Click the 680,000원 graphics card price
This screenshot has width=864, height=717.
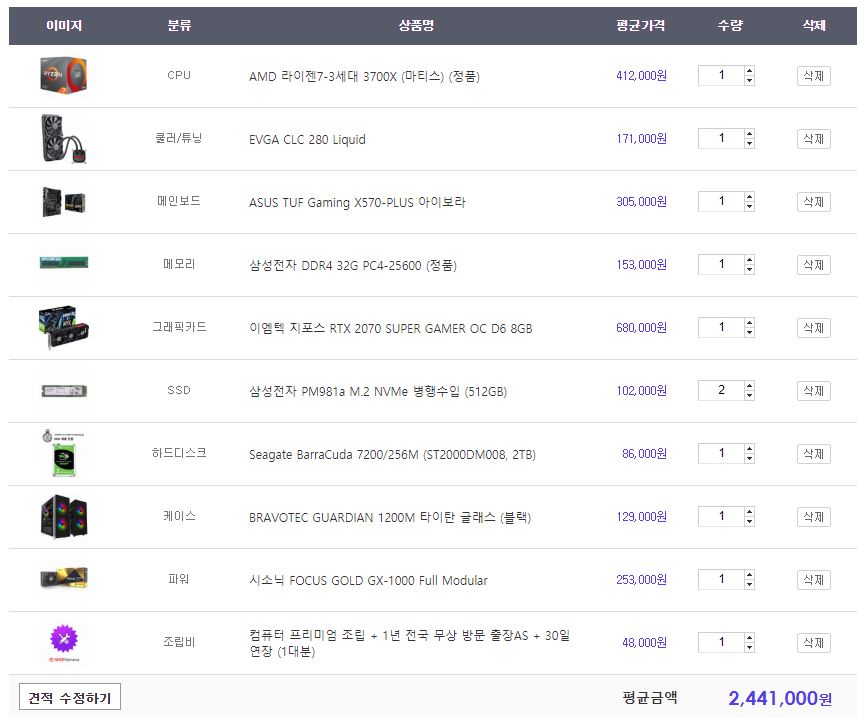(641, 327)
